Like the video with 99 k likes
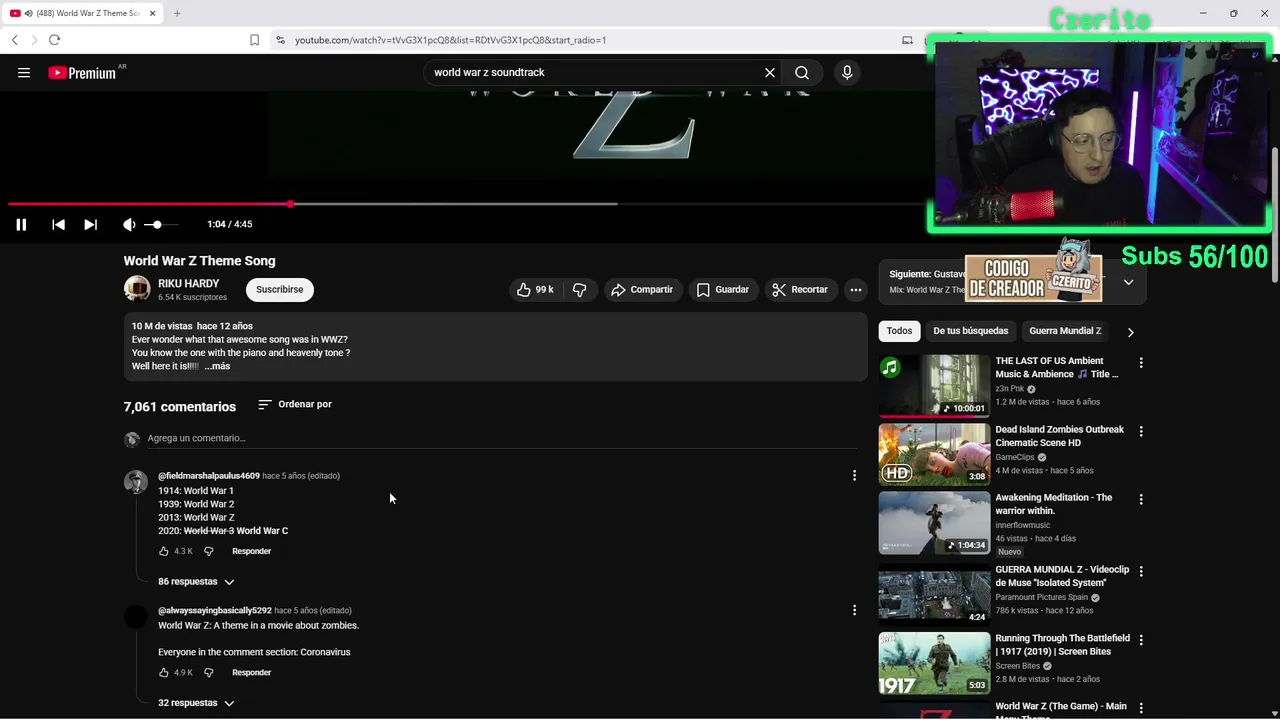This screenshot has width=1280, height=720. [x=535, y=289]
